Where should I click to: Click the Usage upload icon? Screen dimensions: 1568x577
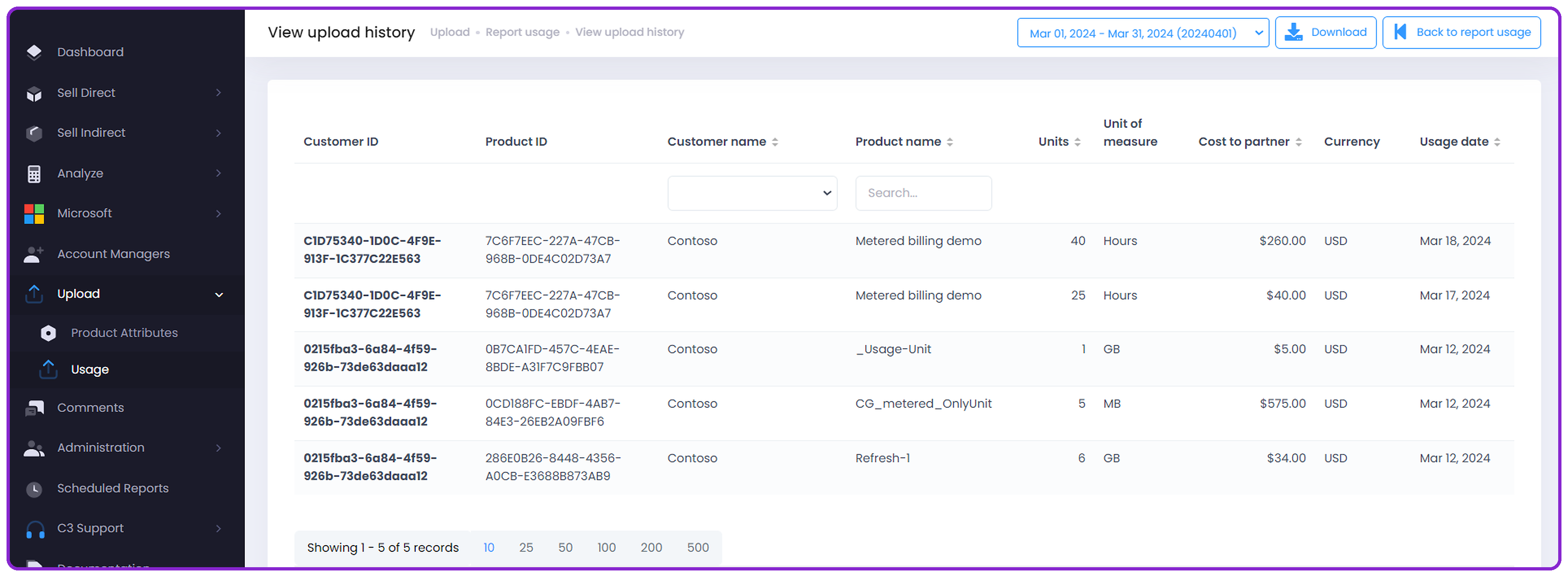[x=48, y=370]
